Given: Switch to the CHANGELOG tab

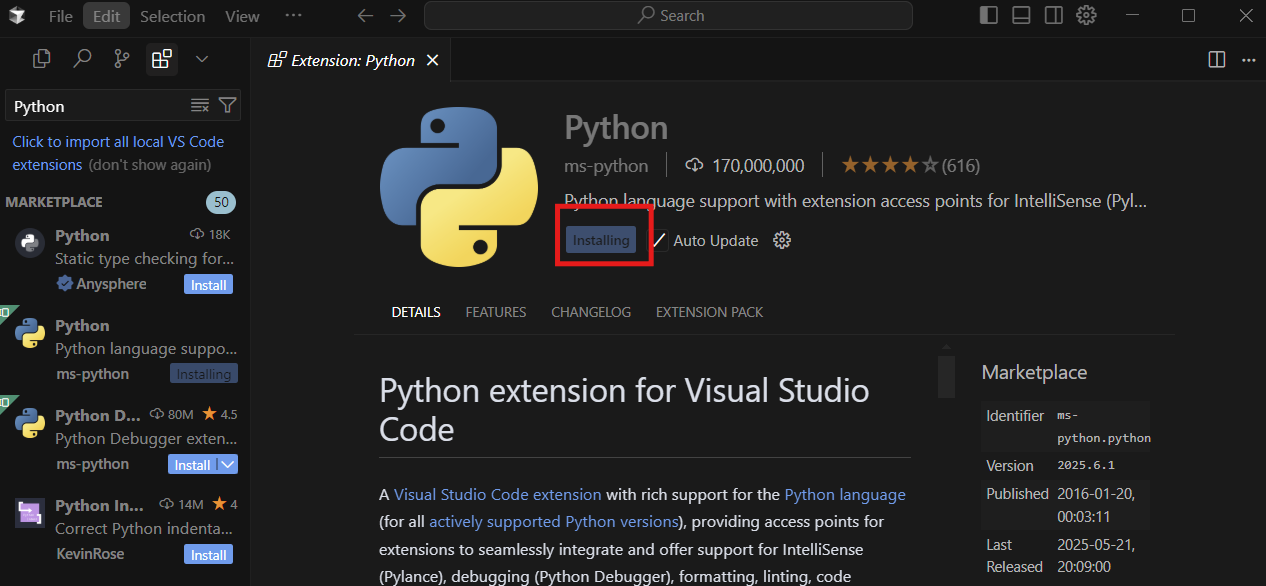Looking at the screenshot, I should coord(591,312).
